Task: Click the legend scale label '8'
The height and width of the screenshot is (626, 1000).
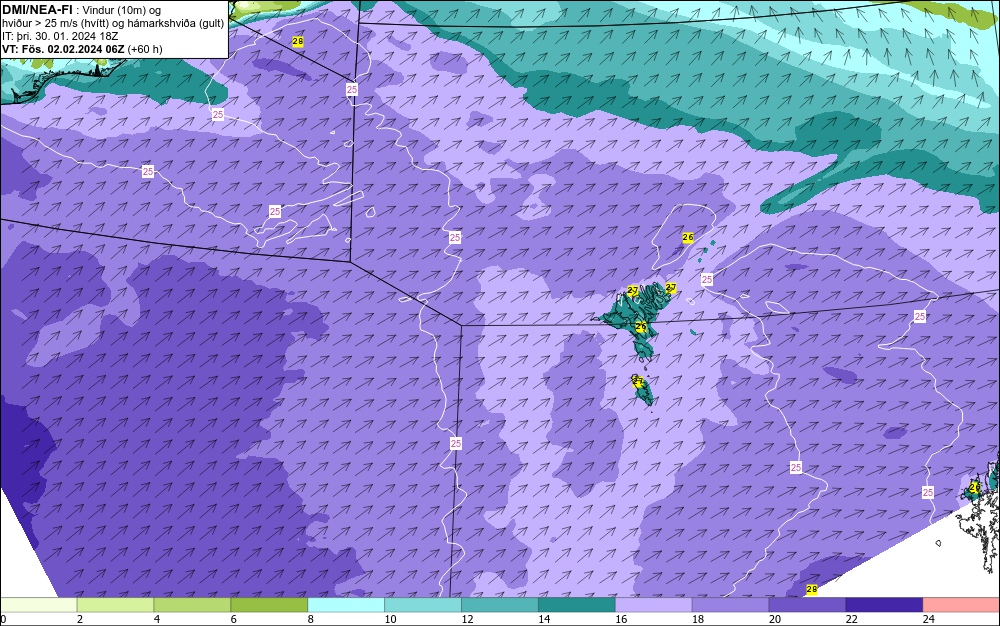Action: (311, 619)
